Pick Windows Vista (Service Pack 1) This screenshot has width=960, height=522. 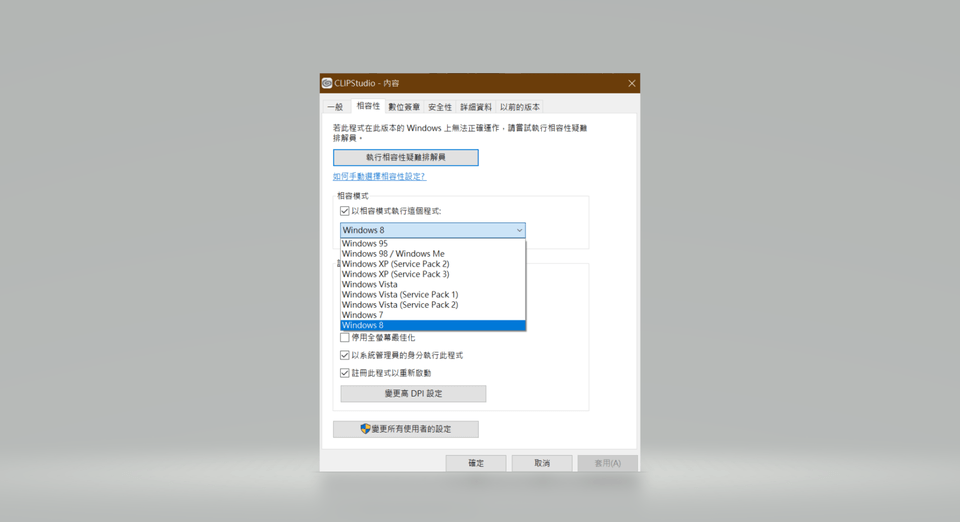coord(433,294)
